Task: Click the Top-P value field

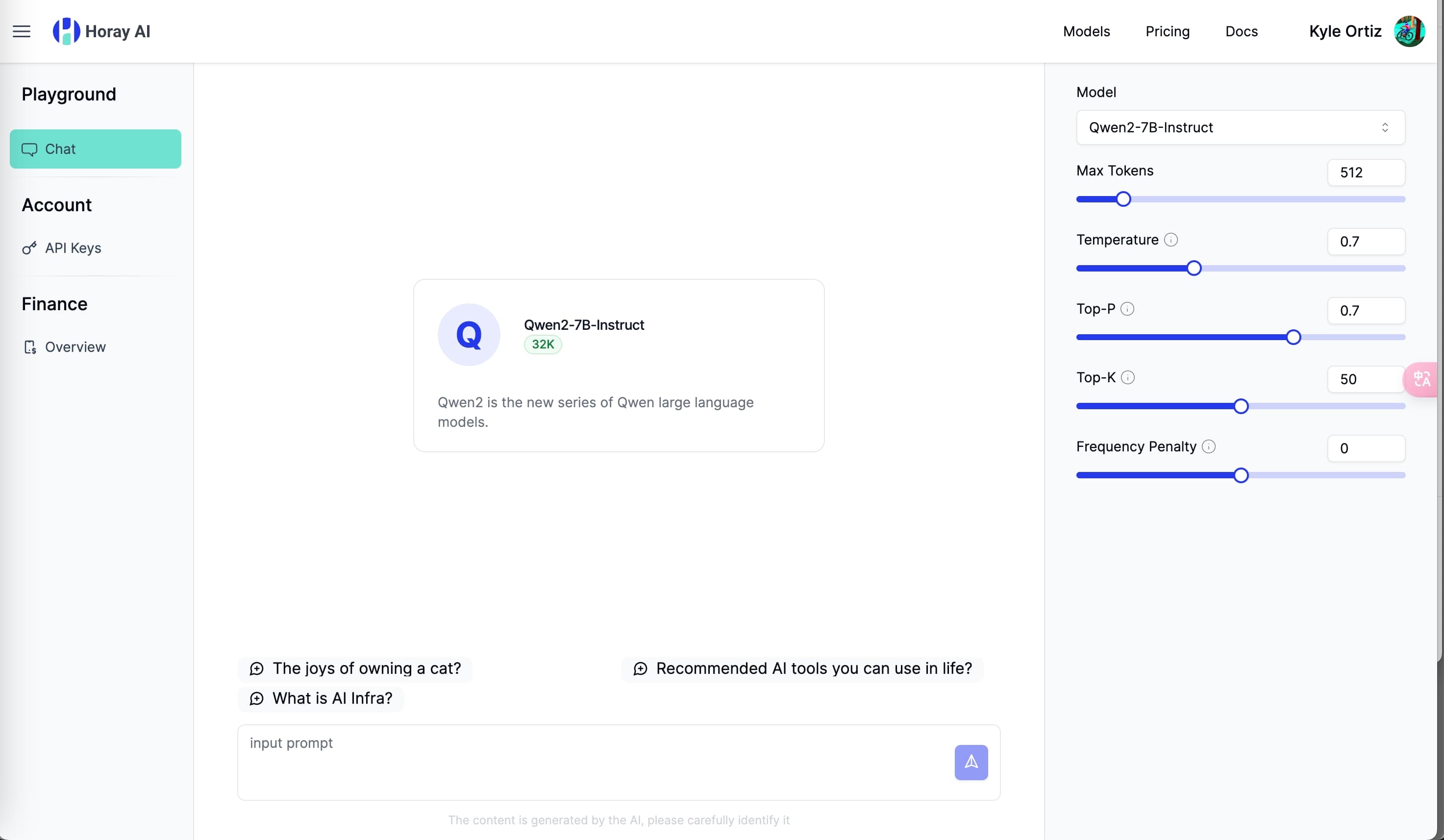Action: click(1366, 311)
